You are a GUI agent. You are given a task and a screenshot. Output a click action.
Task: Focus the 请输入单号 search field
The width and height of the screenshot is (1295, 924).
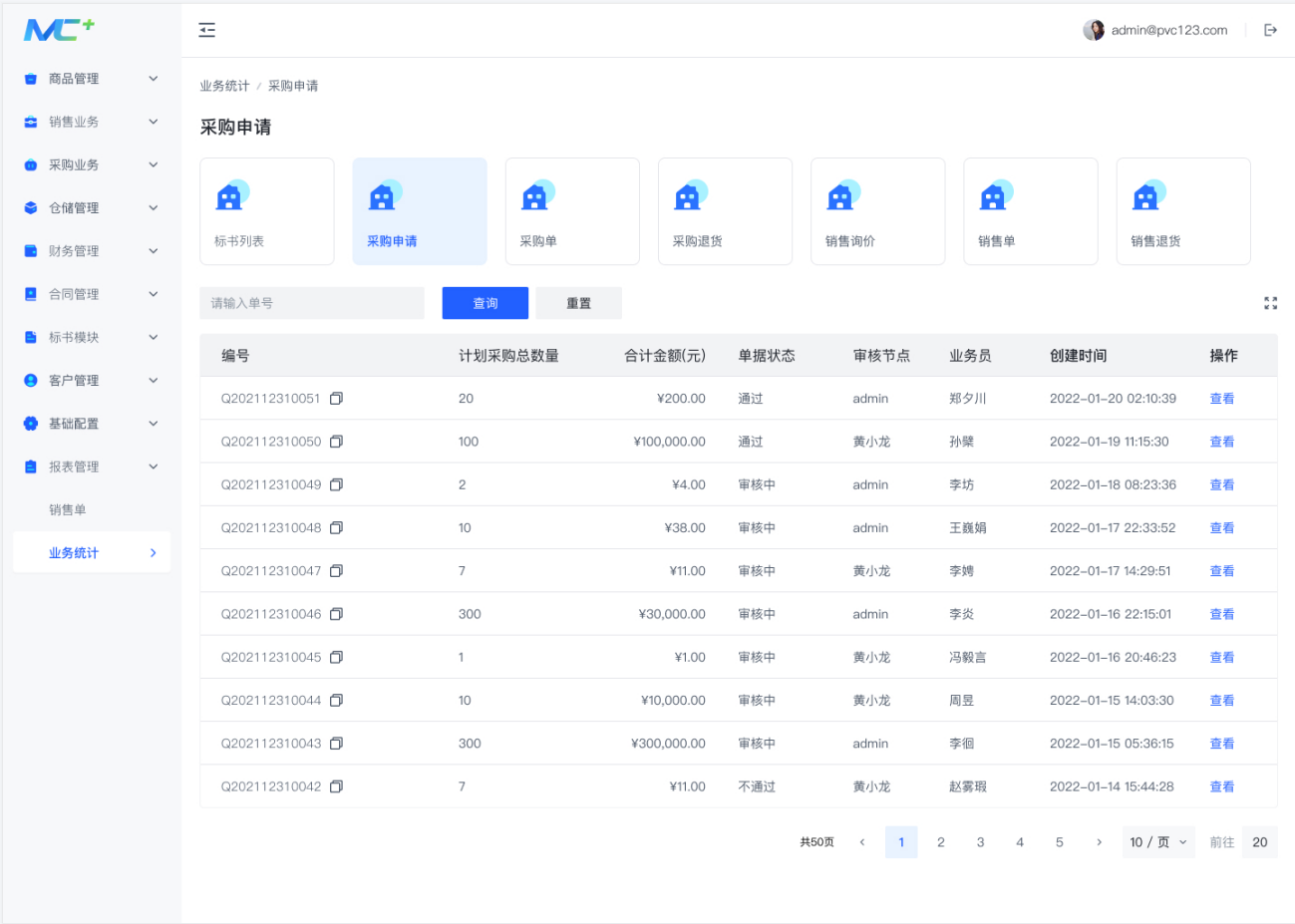tap(312, 303)
